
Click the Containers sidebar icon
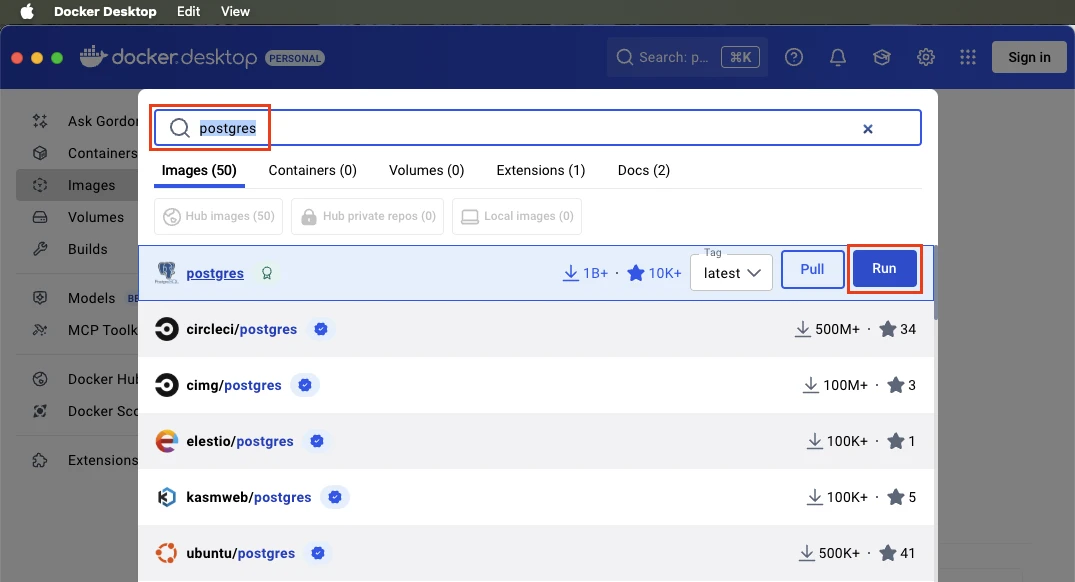(x=40, y=153)
